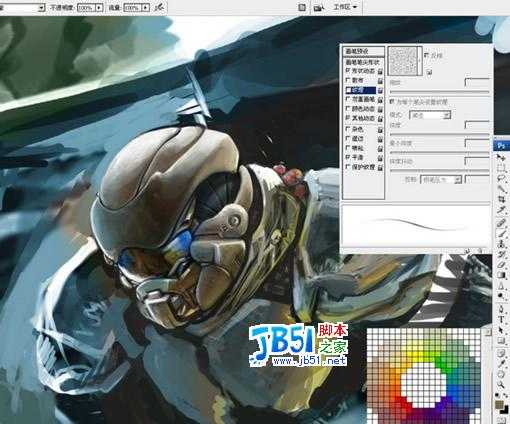Create new preset icon beside texture thumbnail
Image resolution: width=510 pixels, height=424 pixels.
click(429, 72)
